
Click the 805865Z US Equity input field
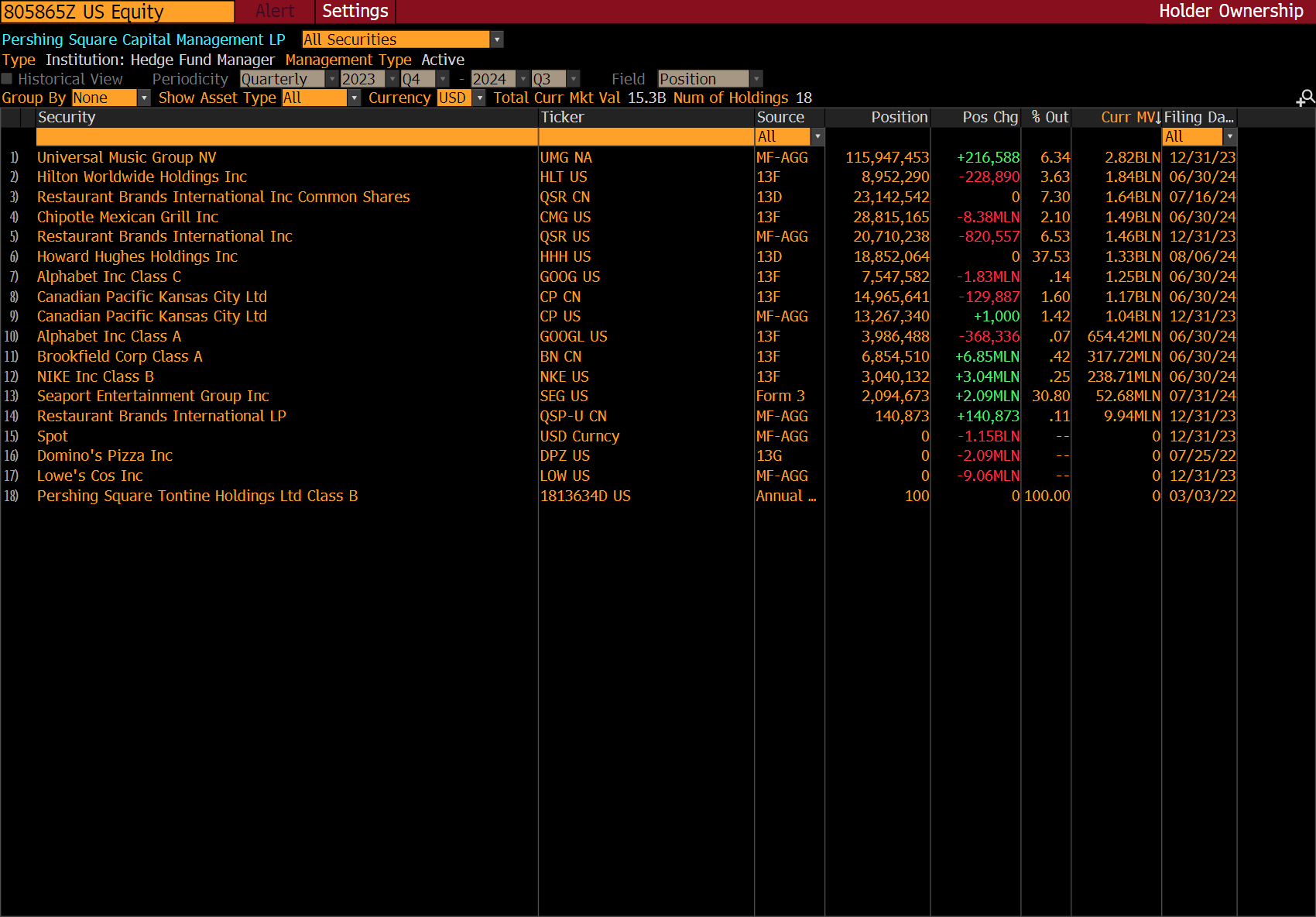click(118, 12)
